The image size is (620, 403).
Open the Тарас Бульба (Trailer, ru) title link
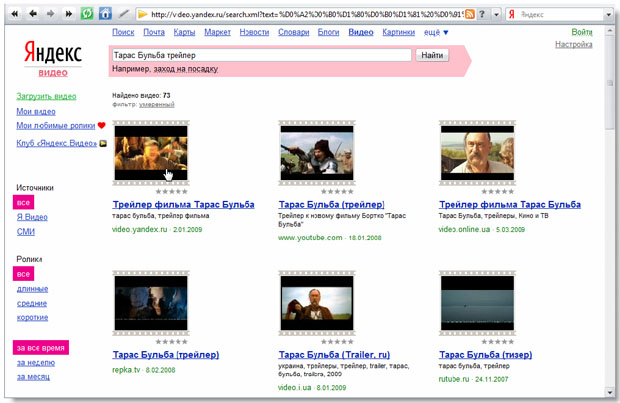pyautogui.click(x=334, y=355)
